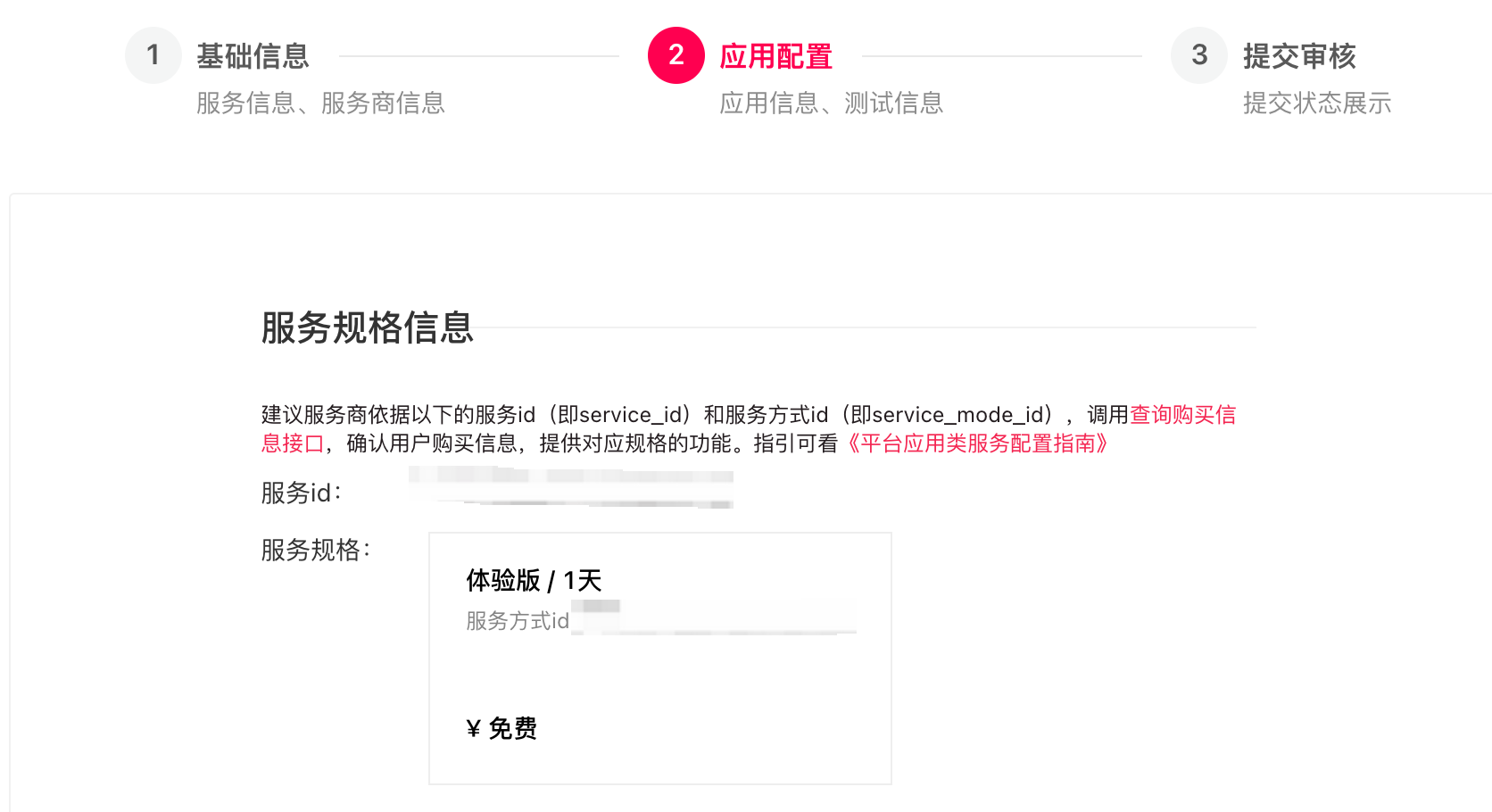Viewport: 1492px width, 812px height.
Task: Click the step 3 circle icon
Action: coord(1198,55)
